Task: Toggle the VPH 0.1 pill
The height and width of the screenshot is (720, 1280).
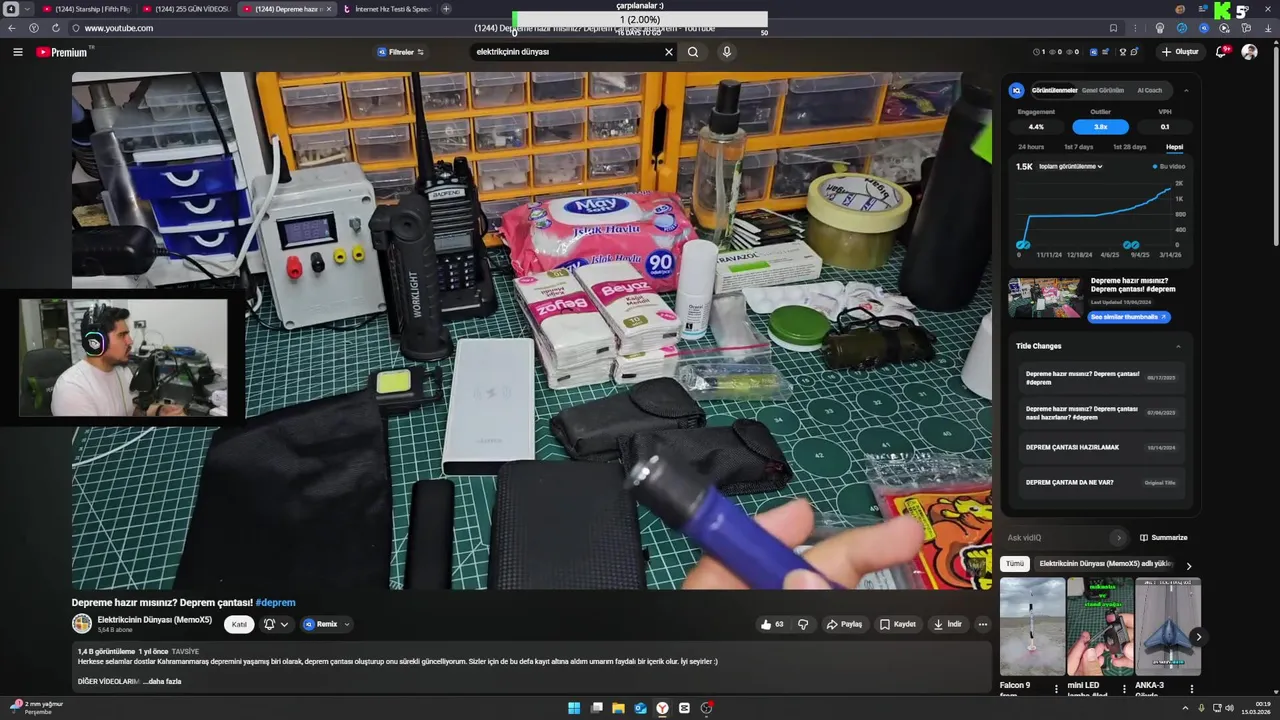Action: 1164,127
